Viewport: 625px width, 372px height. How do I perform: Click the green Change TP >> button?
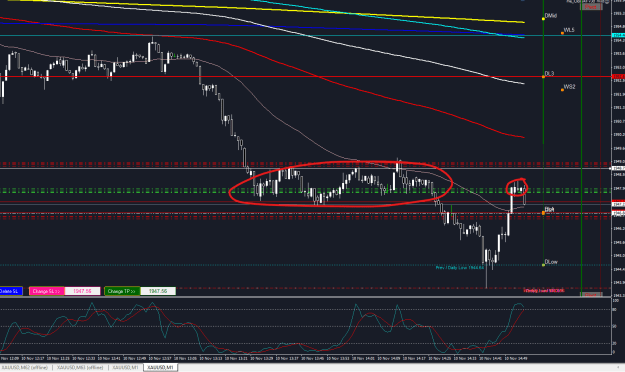(122, 291)
